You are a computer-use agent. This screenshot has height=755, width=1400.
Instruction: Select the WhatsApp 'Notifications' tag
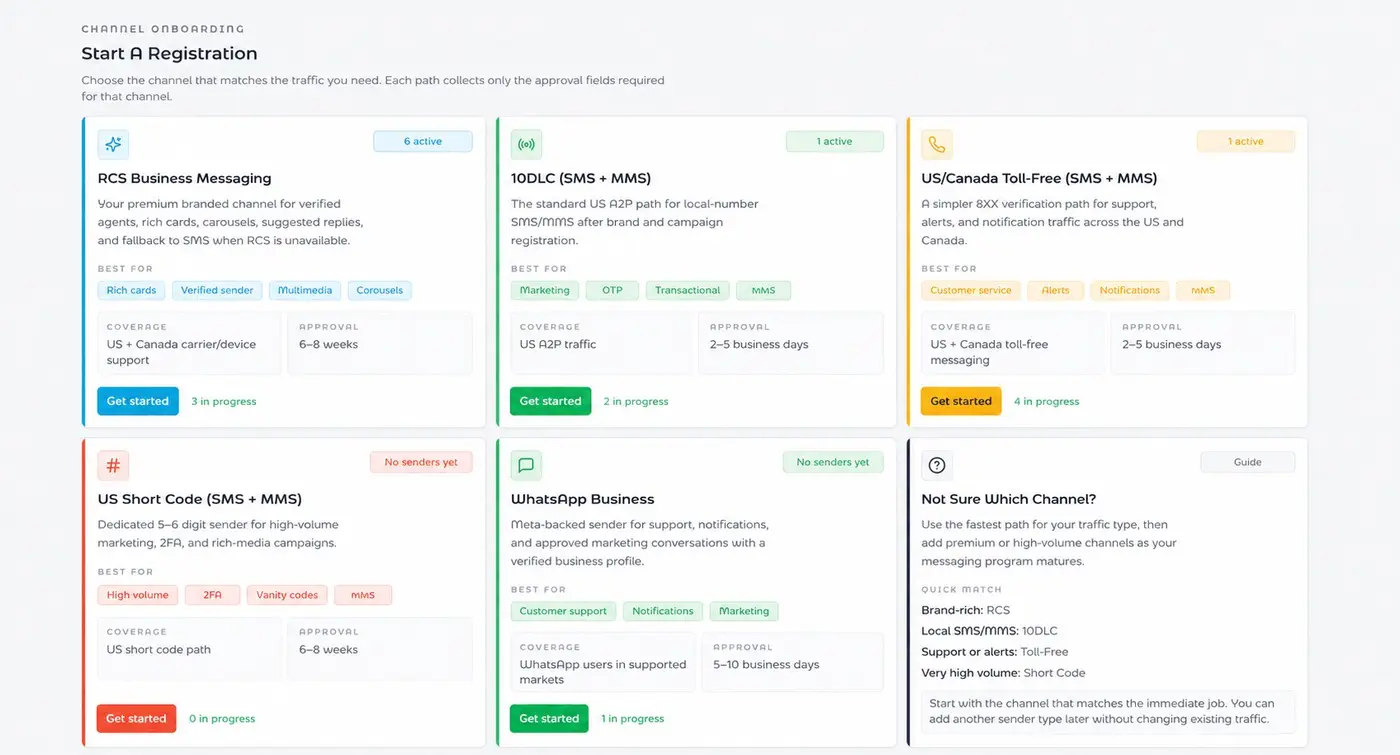pyautogui.click(x=663, y=611)
